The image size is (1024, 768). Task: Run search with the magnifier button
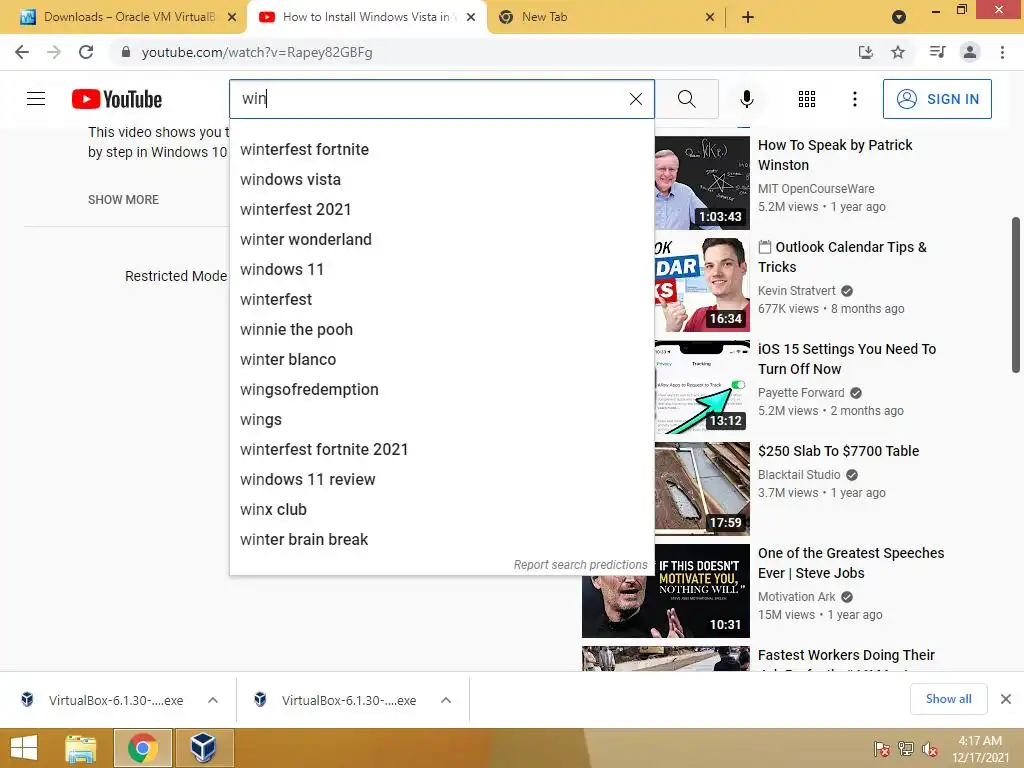click(x=686, y=99)
